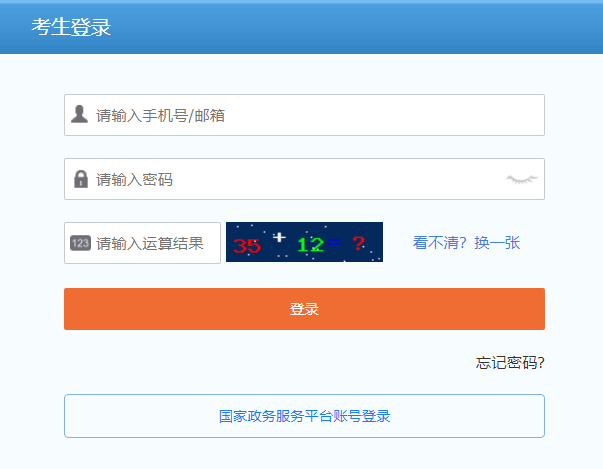Focus the 请输入手机号/邮箱 input field

[x=304, y=115]
